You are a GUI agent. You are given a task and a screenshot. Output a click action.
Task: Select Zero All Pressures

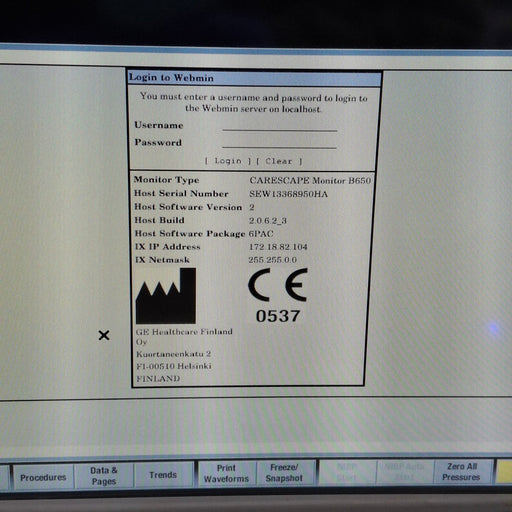click(x=462, y=472)
